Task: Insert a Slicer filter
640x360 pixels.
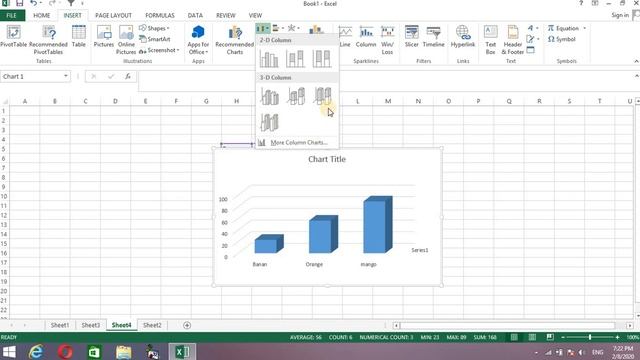Action: pos(411,37)
